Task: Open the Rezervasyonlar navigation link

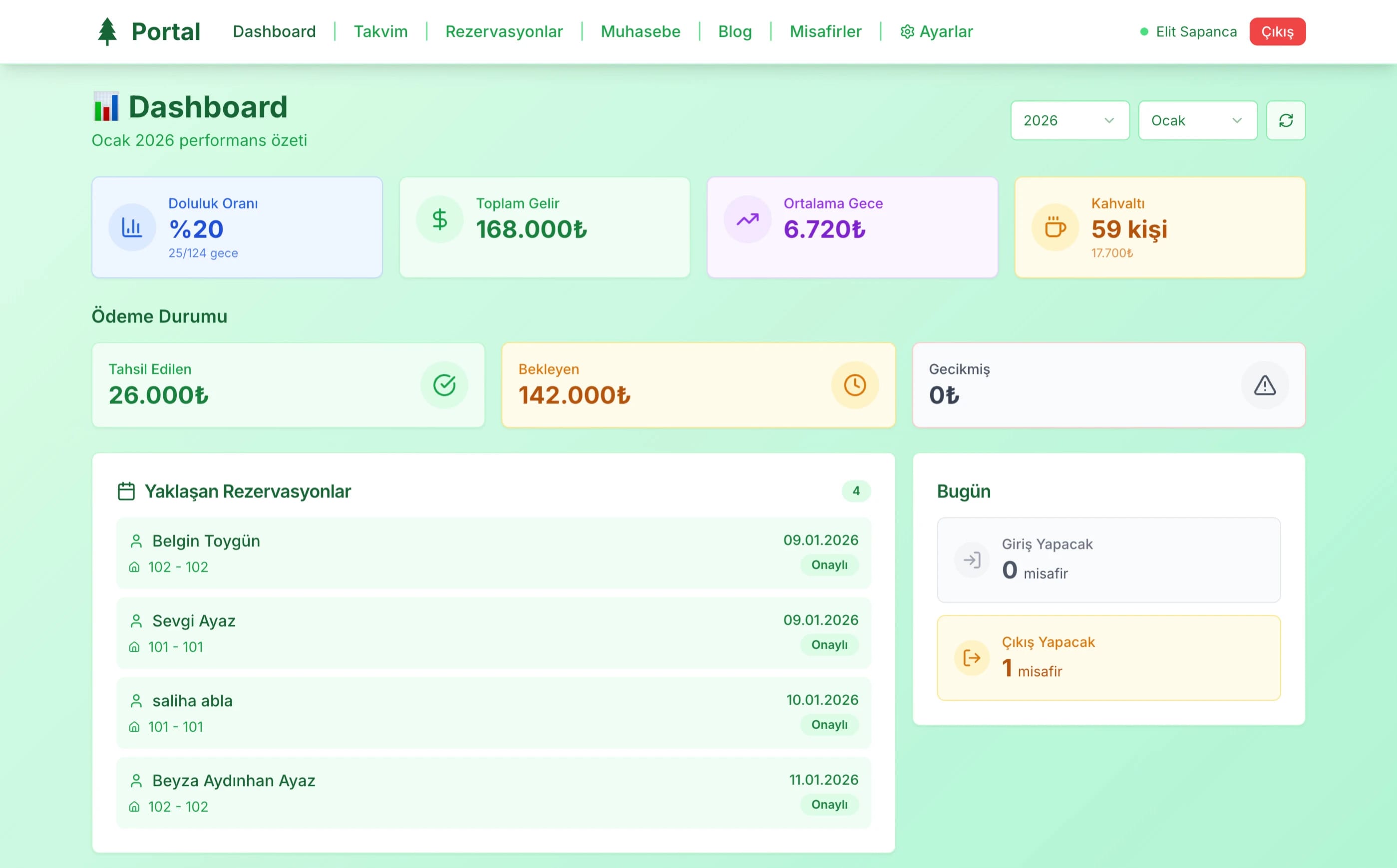Action: point(504,31)
